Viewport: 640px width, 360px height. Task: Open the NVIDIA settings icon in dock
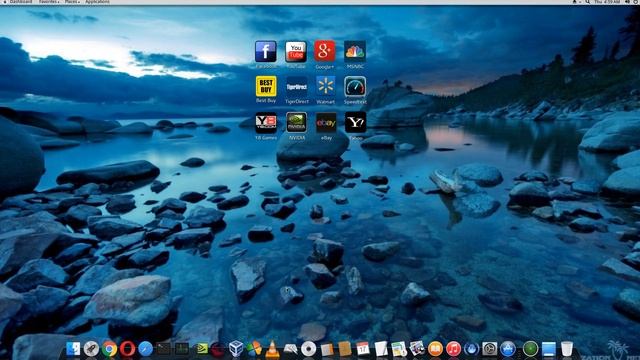point(201,349)
